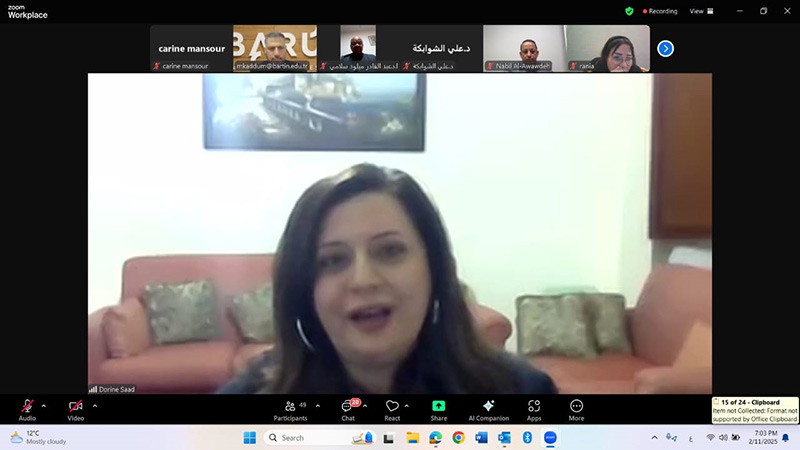Select the Nabil Al-Awawdeh video thumbnail
Screen dimensions: 800x450
click(x=524, y=48)
